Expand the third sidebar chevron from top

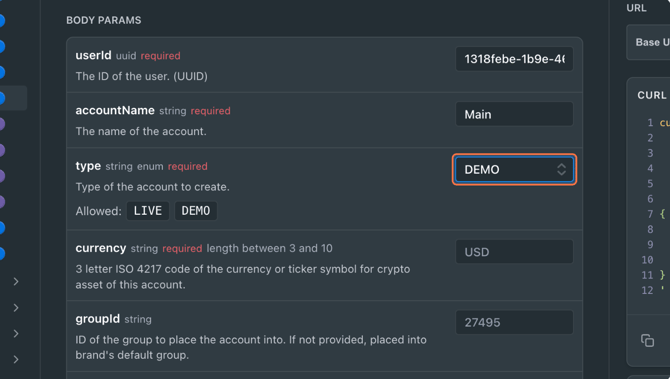(16, 333)
